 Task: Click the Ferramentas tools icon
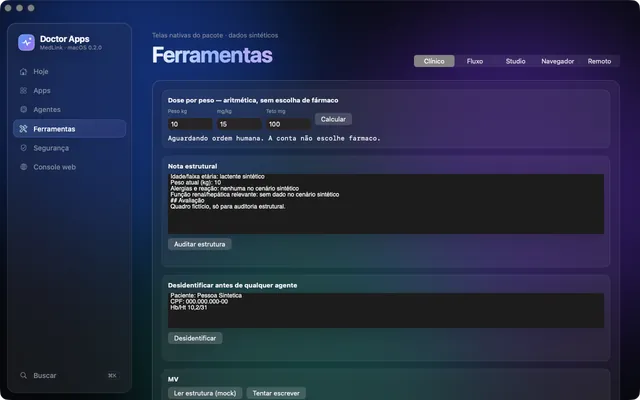(x=23, y=129)
